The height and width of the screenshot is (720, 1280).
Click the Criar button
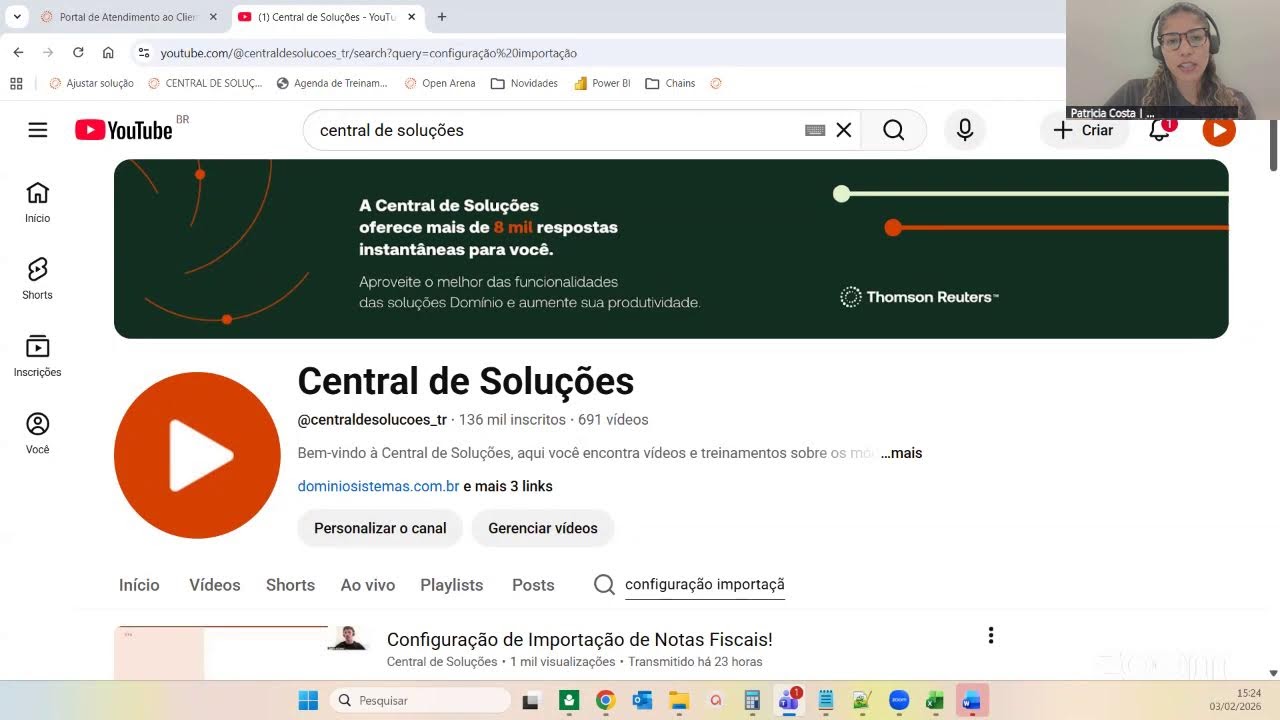1084,130
